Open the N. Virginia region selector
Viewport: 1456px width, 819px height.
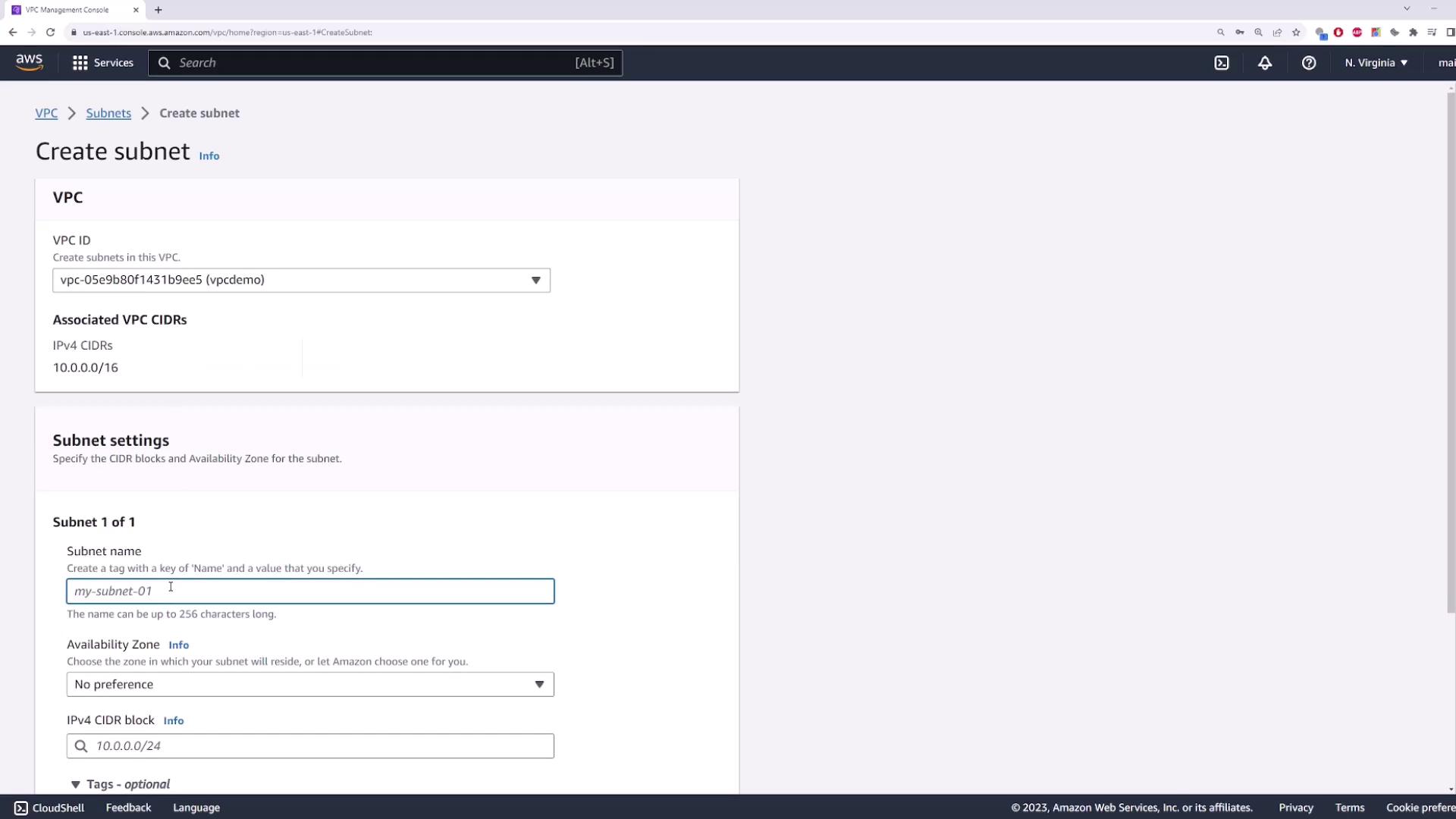pyautogui.click(x=1376, y=63)
